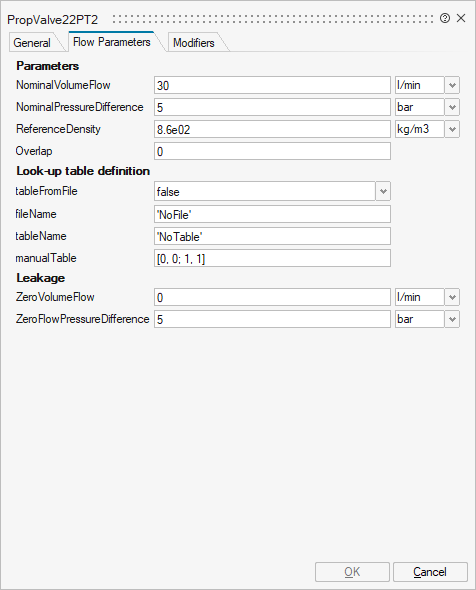Close the PropValve22PT2 dialog
Image resolution: width=476 pixels, height=590 pixels.
[461, 18]
